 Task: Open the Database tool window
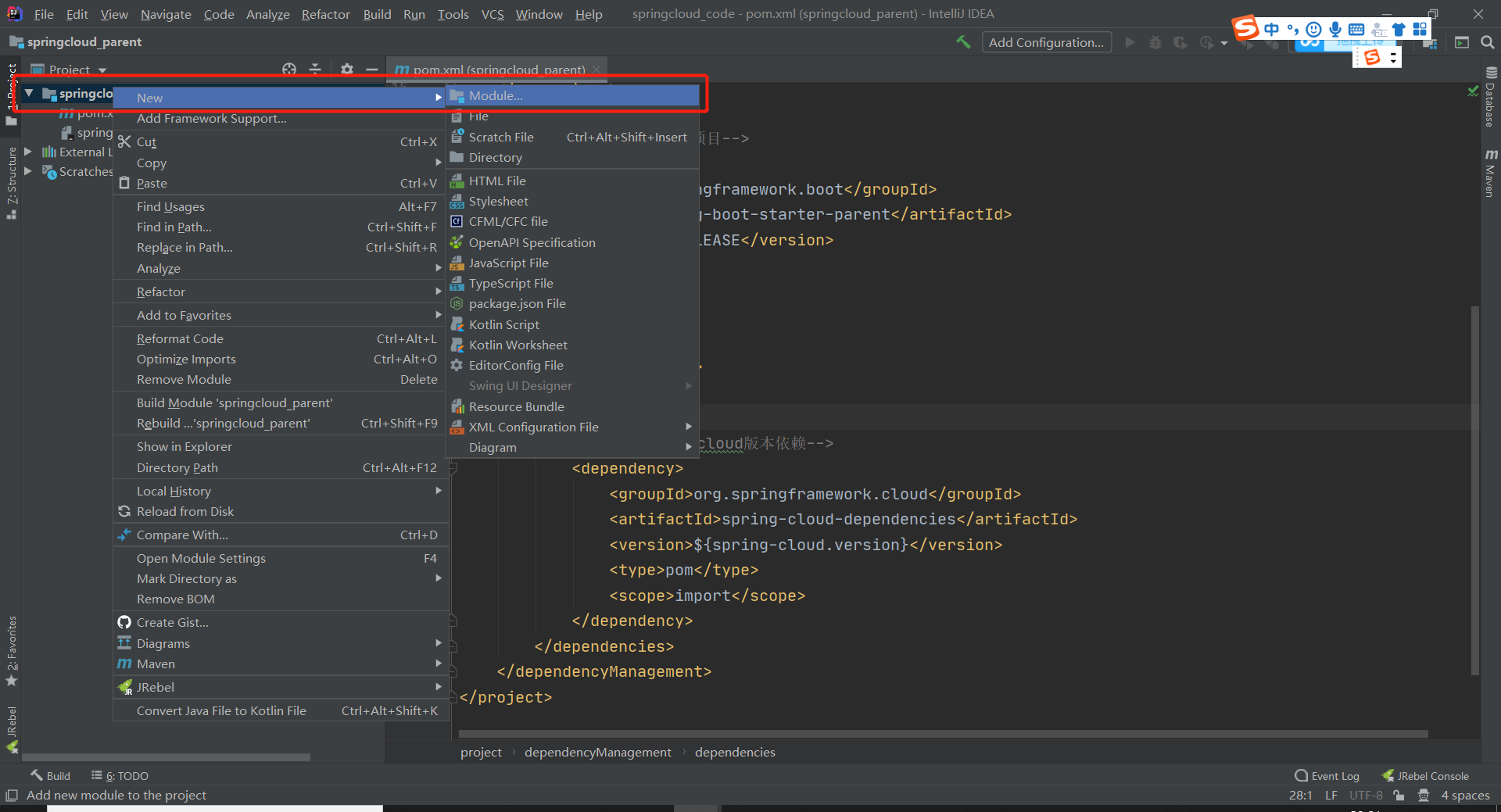(x=1491, y=98)
